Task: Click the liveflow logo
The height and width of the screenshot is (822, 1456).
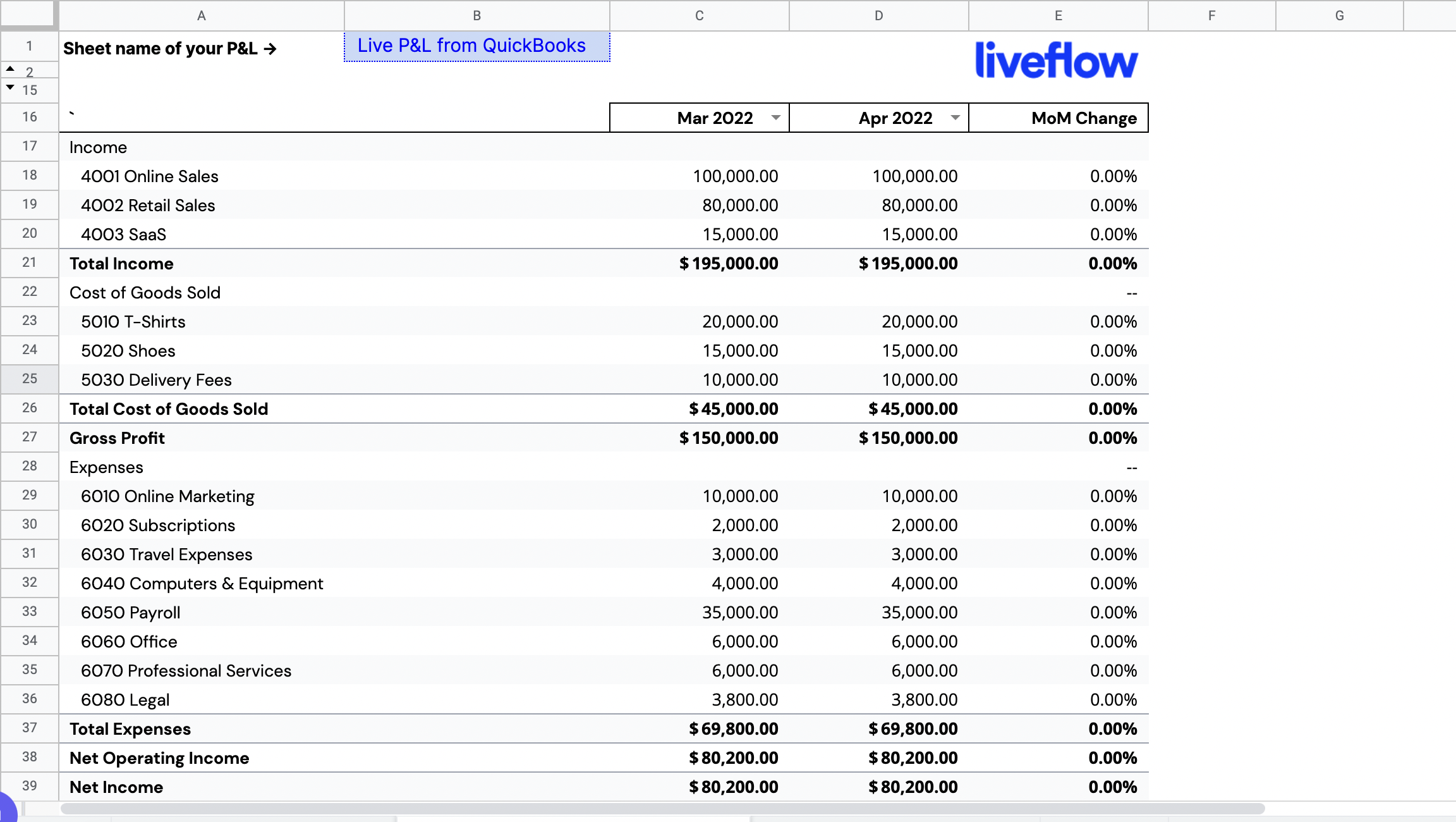Action: 1056,60
